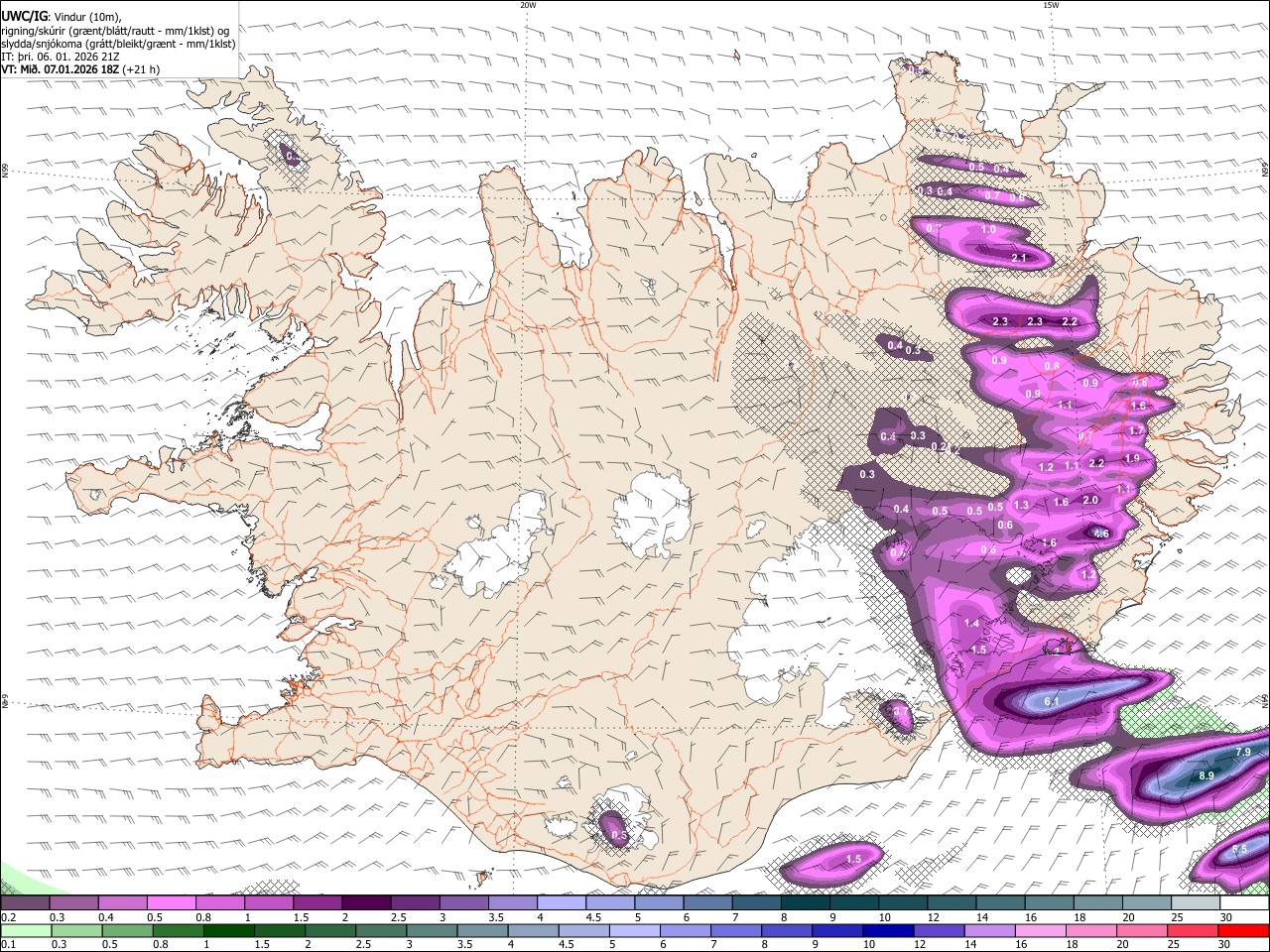Click the '0.1' label in the green legend row
Screen dimensions: 1270x952
[8, 944]
